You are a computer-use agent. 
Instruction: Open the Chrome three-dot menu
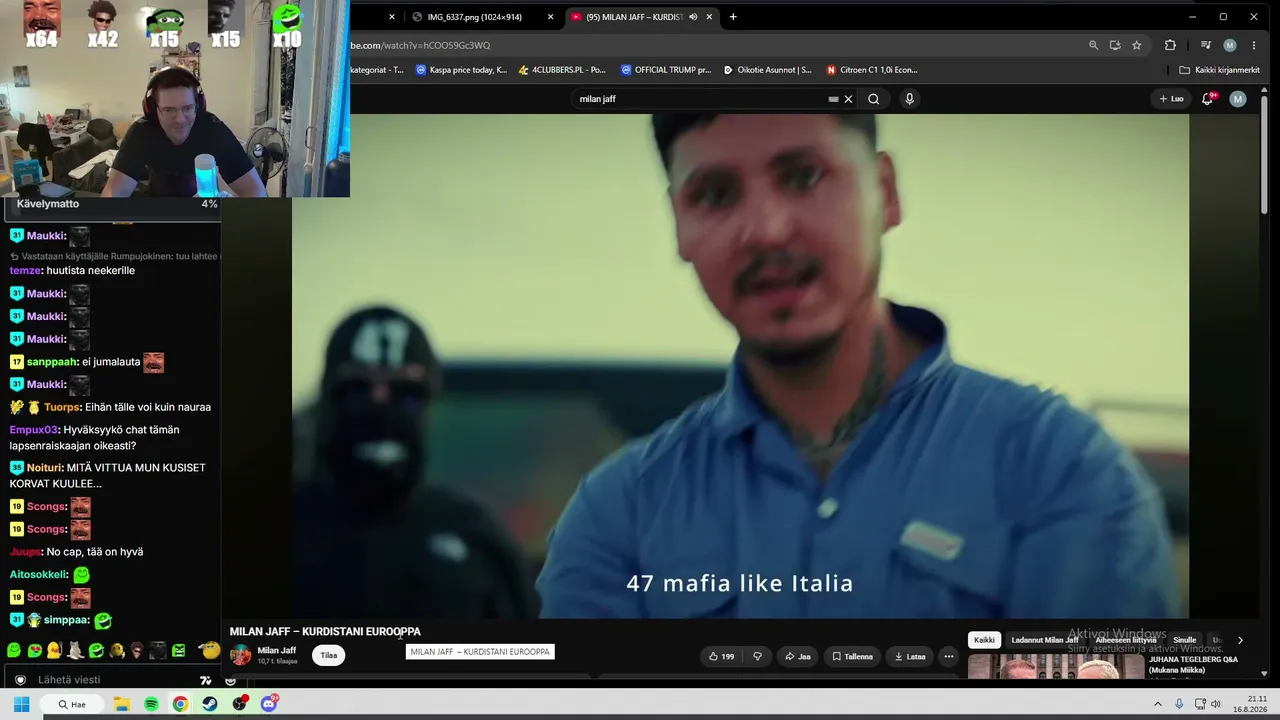(x=1254, y=45)
